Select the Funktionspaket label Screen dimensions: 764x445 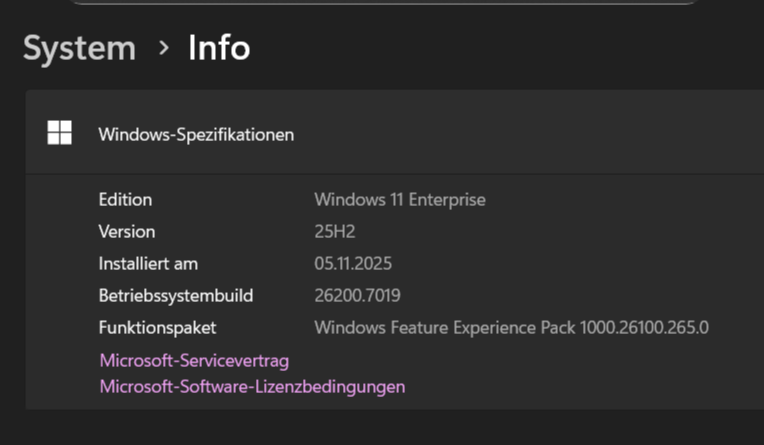tap(157, 328)
